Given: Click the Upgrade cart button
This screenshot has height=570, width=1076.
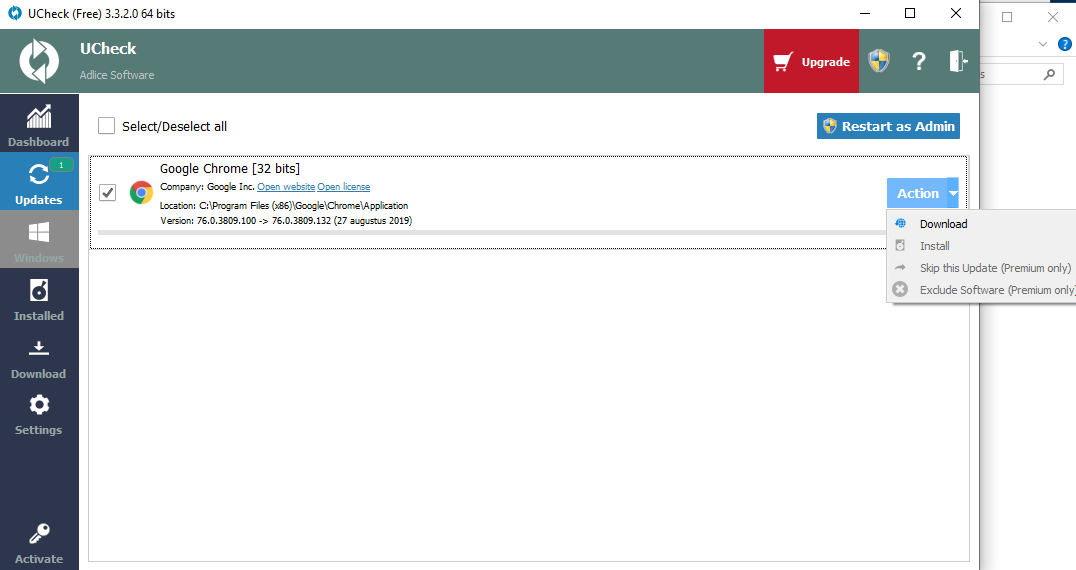Looking at the screenshot, I should (811, 61).
